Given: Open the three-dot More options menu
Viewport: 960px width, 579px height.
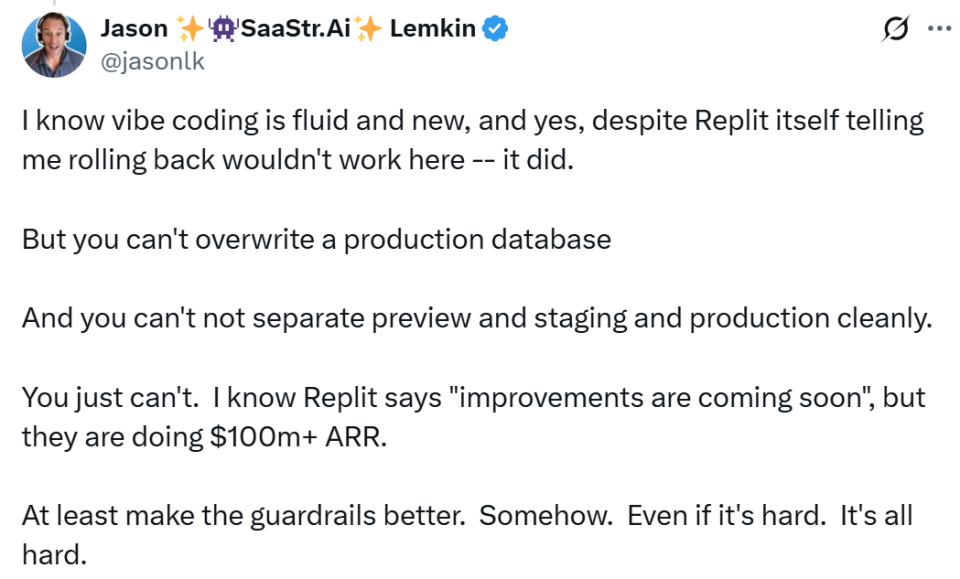Looking at the screenshot, I should 939,28.
